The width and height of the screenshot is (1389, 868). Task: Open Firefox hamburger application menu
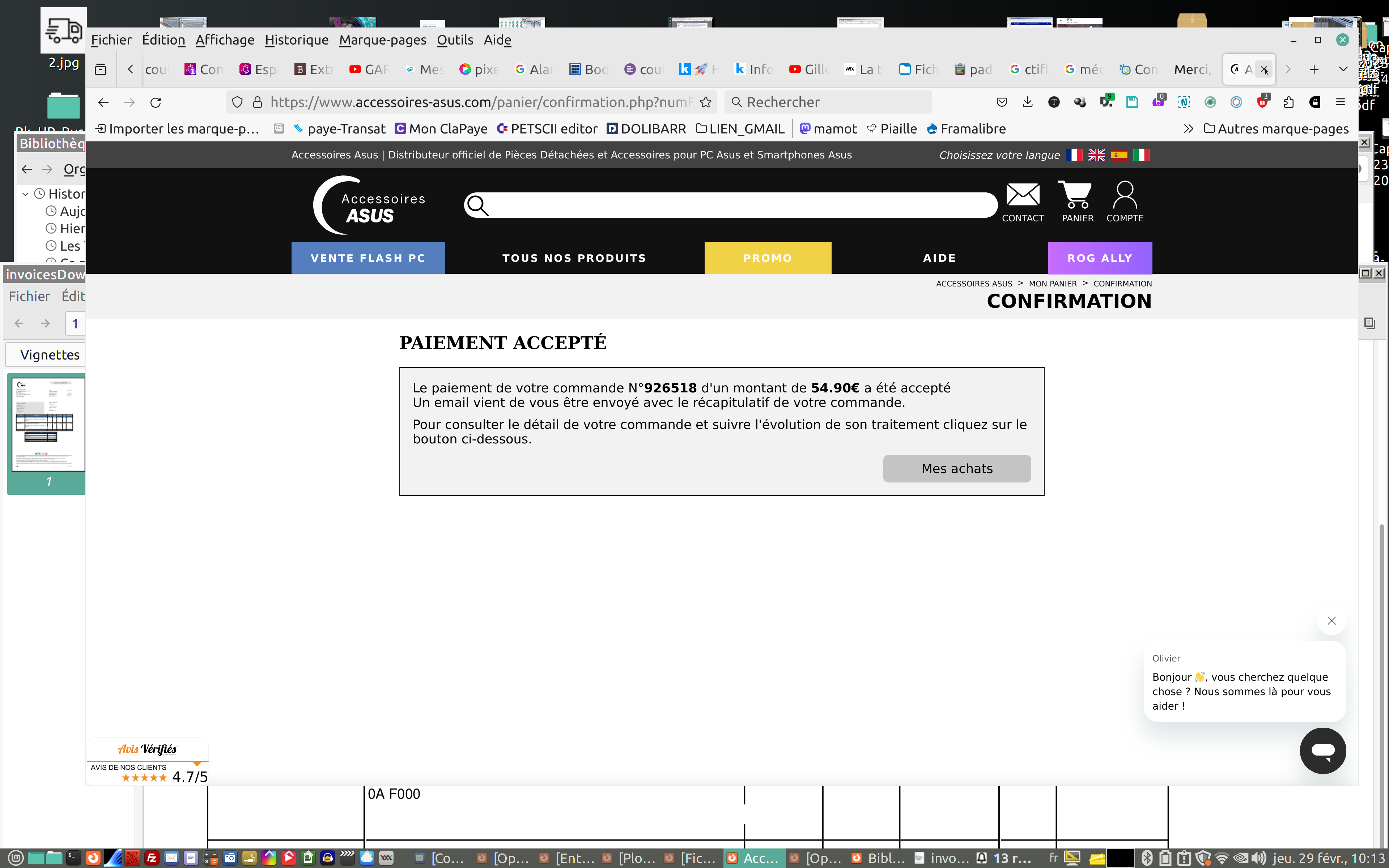pyautogui.click(x=1340, y=102)
